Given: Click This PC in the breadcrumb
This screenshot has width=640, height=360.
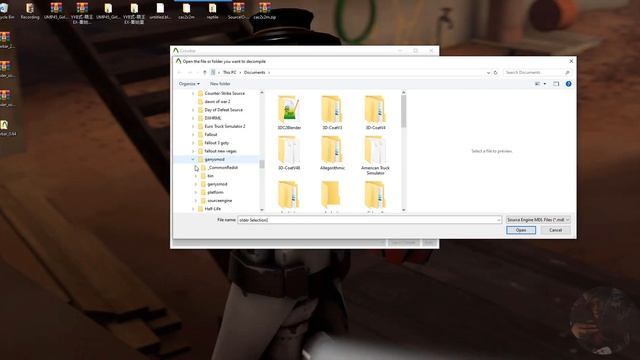Looking at the screenshot, I should tap(229, 72).
